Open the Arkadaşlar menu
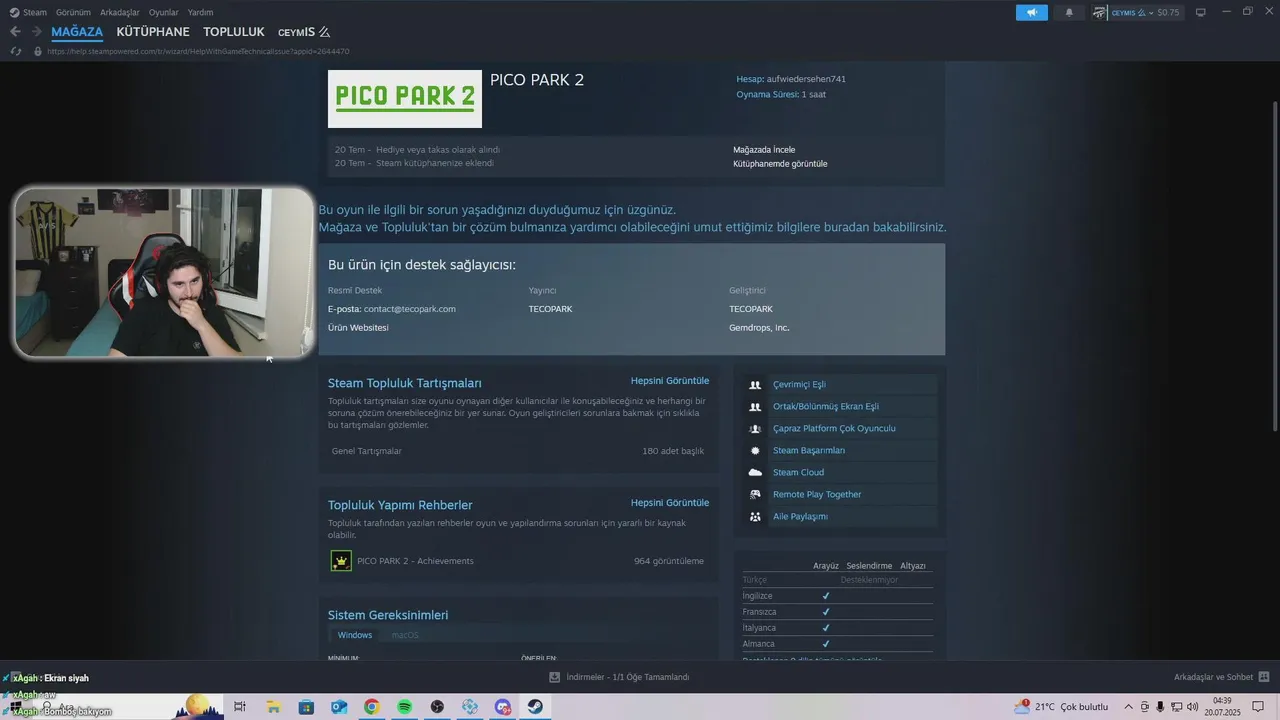This screenshot has width=1280, height=720. click(120, 12)
